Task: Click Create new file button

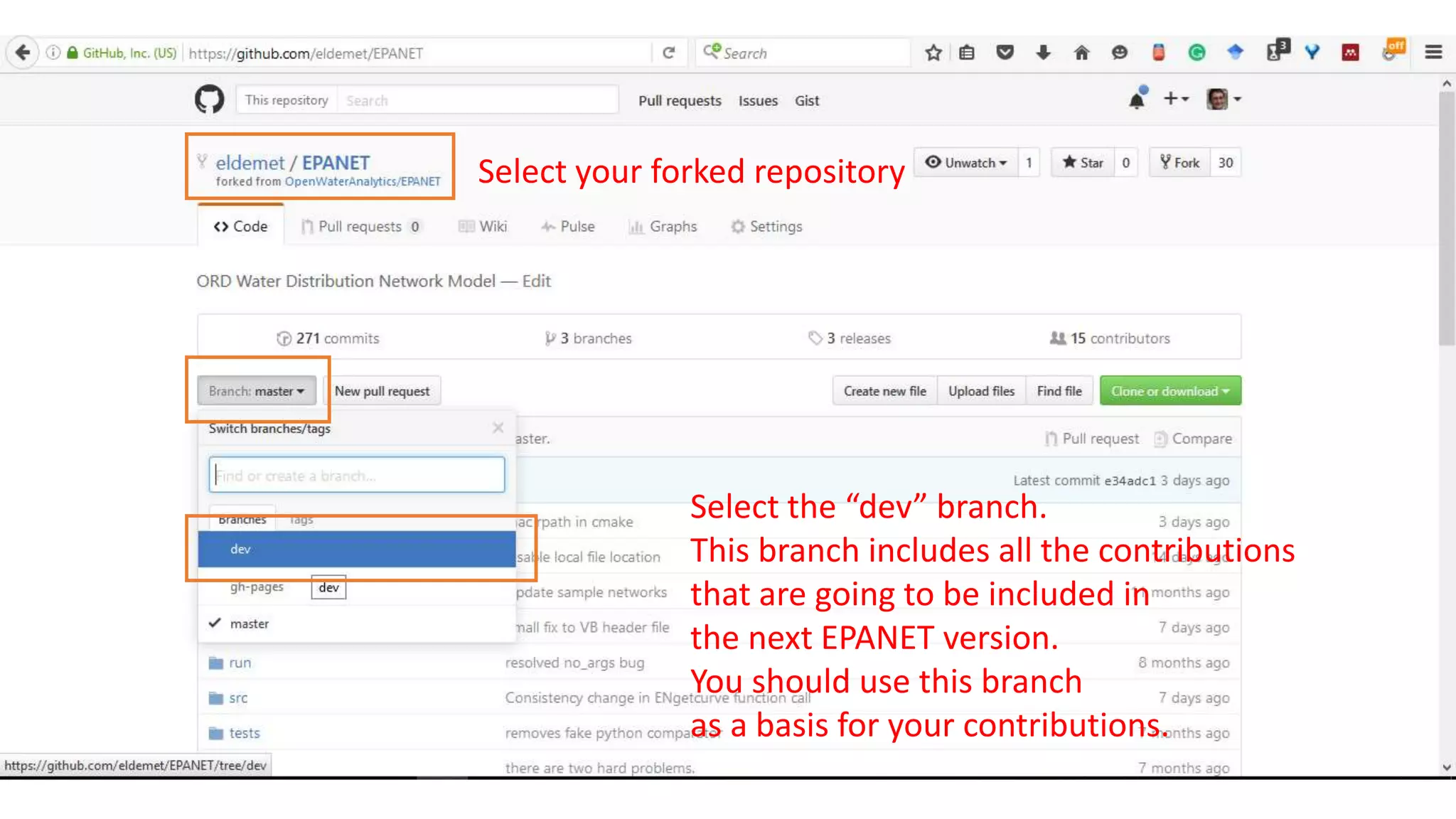Action: (x=885, y=390)
